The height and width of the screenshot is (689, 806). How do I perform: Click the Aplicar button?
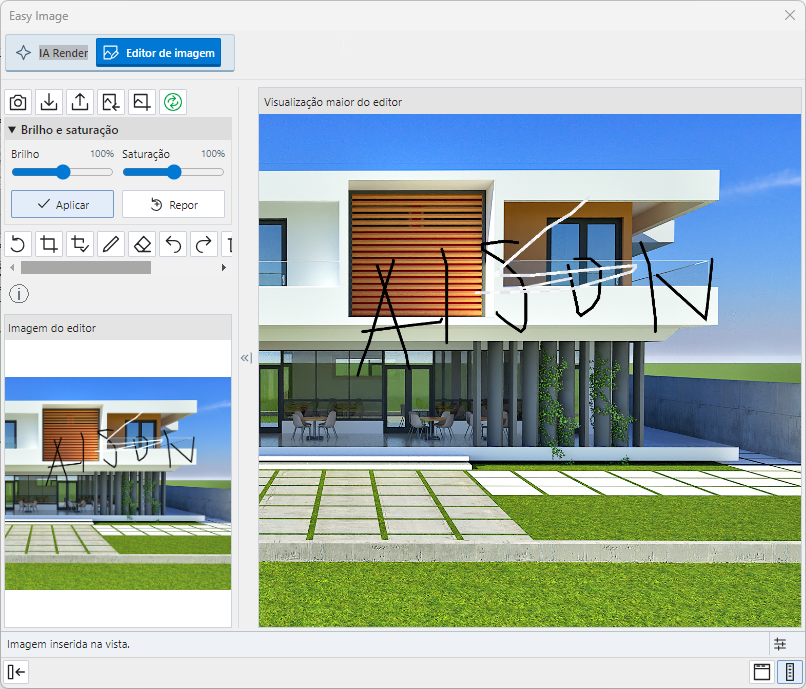pos(63,205)
